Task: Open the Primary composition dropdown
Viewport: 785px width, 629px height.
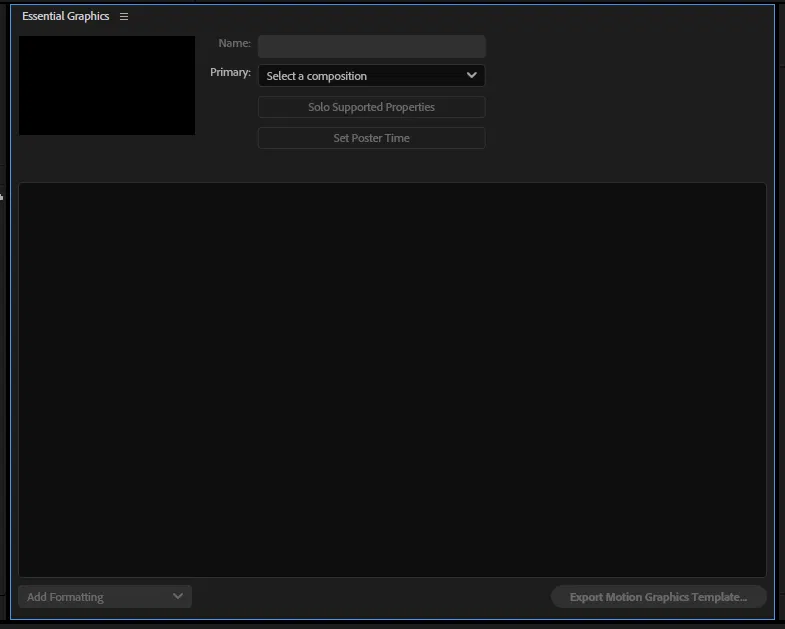Action: click(371, 76)
